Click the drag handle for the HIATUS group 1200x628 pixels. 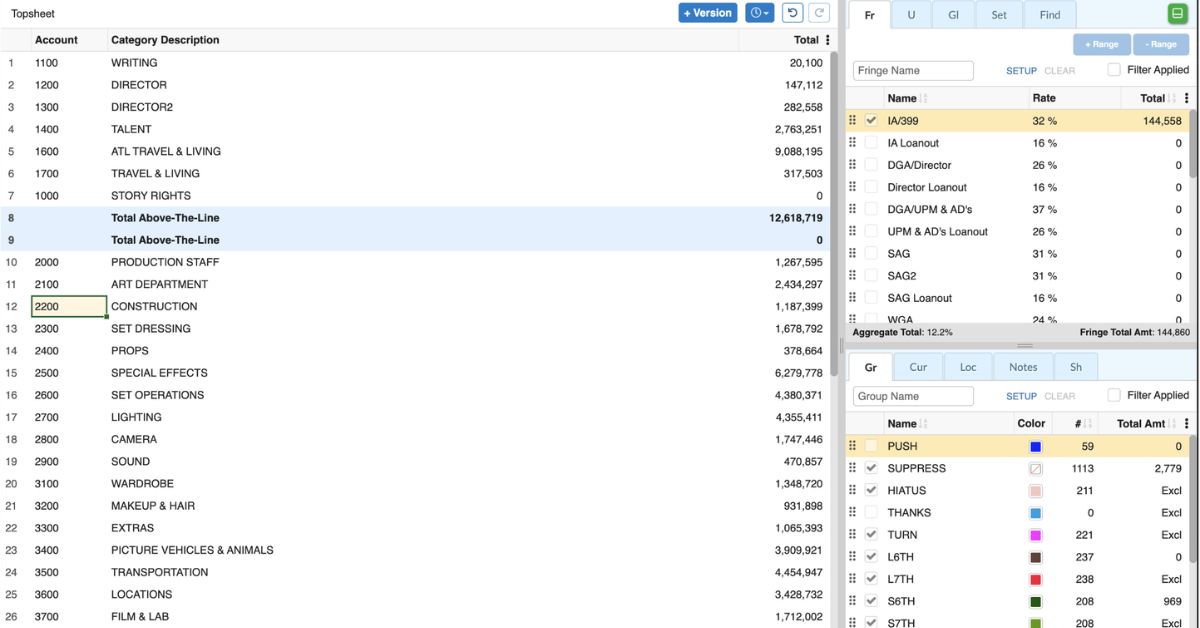tap(853, 490)
